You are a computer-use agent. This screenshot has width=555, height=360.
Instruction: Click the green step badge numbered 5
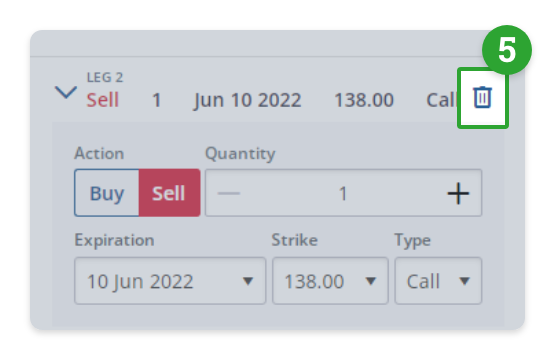507,50
